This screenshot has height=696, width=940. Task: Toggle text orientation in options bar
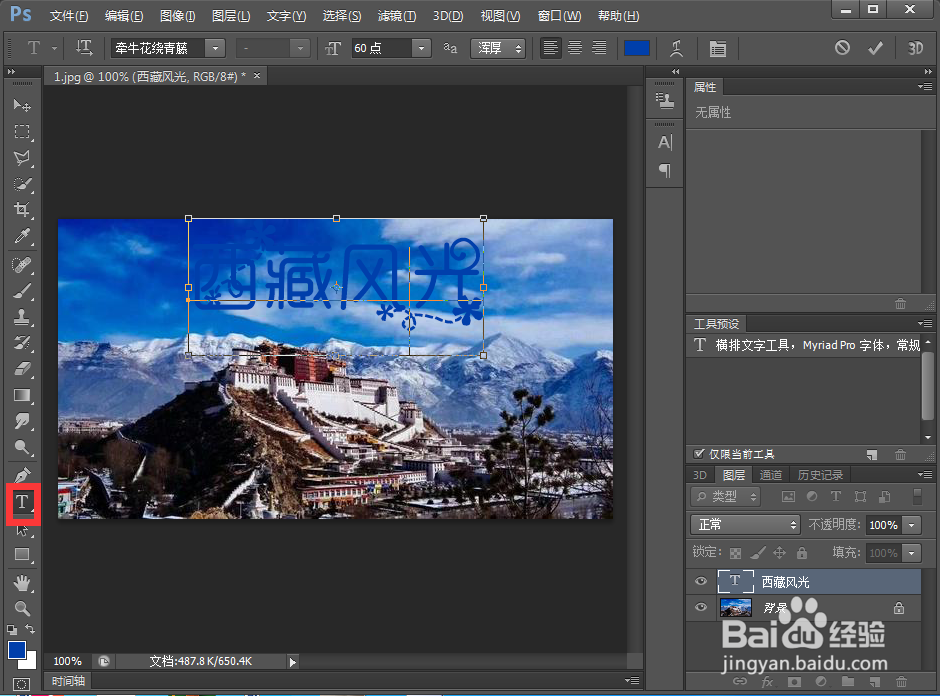pos(84,48)
